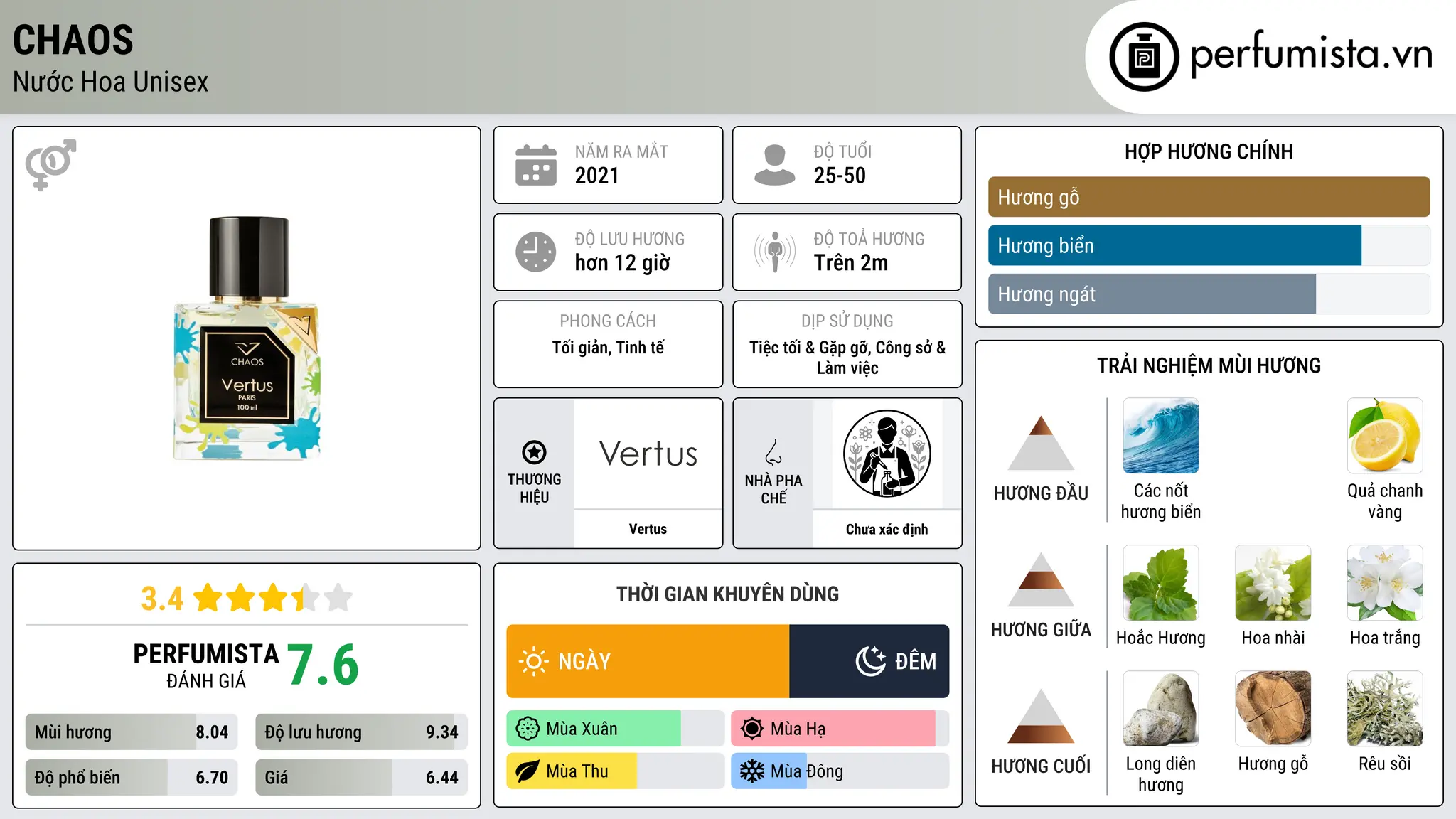Click the longevity value hơn 12 giờ
The image size is (1456, 819).
pyautogui.click(x=623, y=263)
